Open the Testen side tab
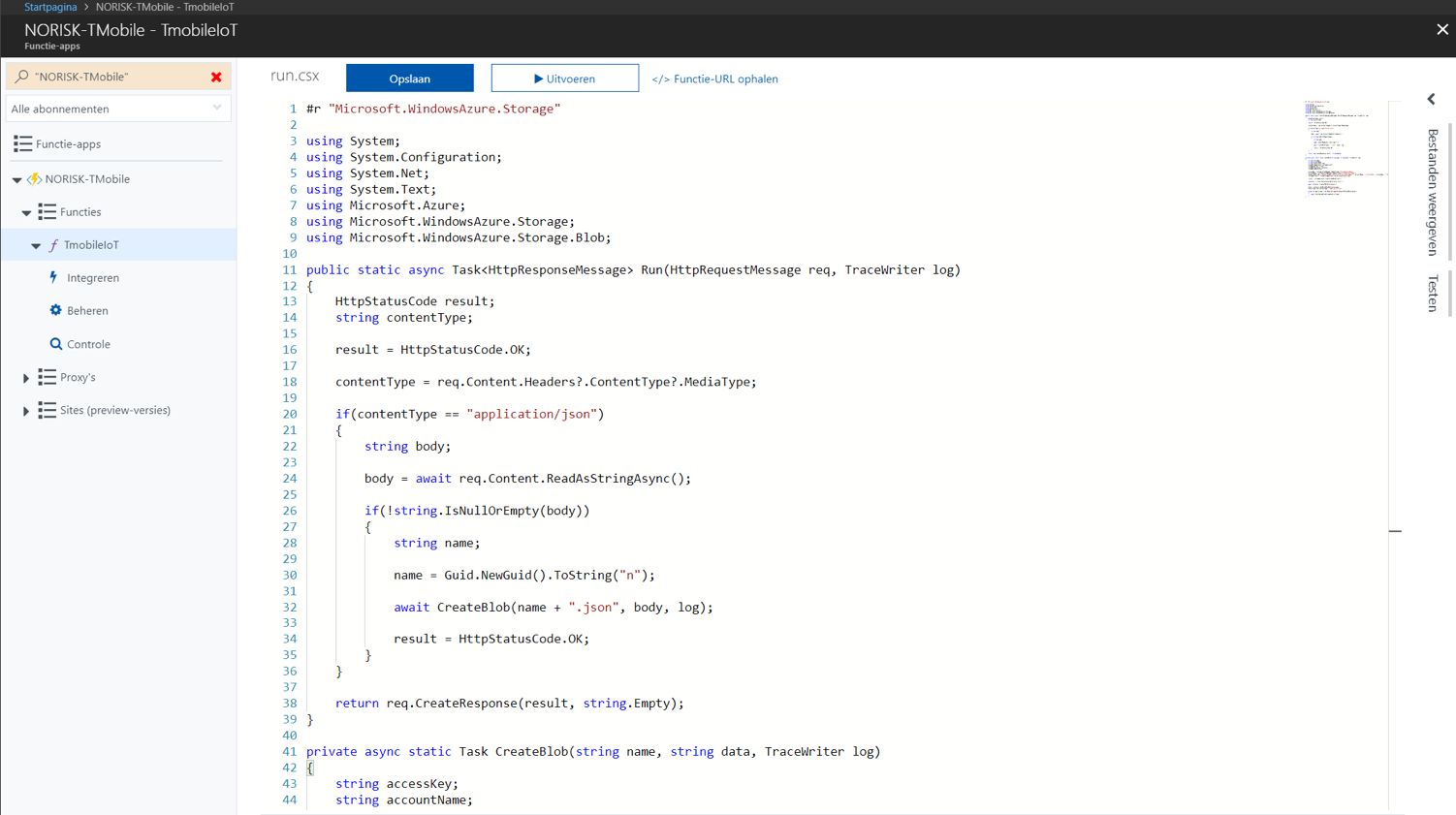This screenshot has width=1456, height=815. point(1433,294)
